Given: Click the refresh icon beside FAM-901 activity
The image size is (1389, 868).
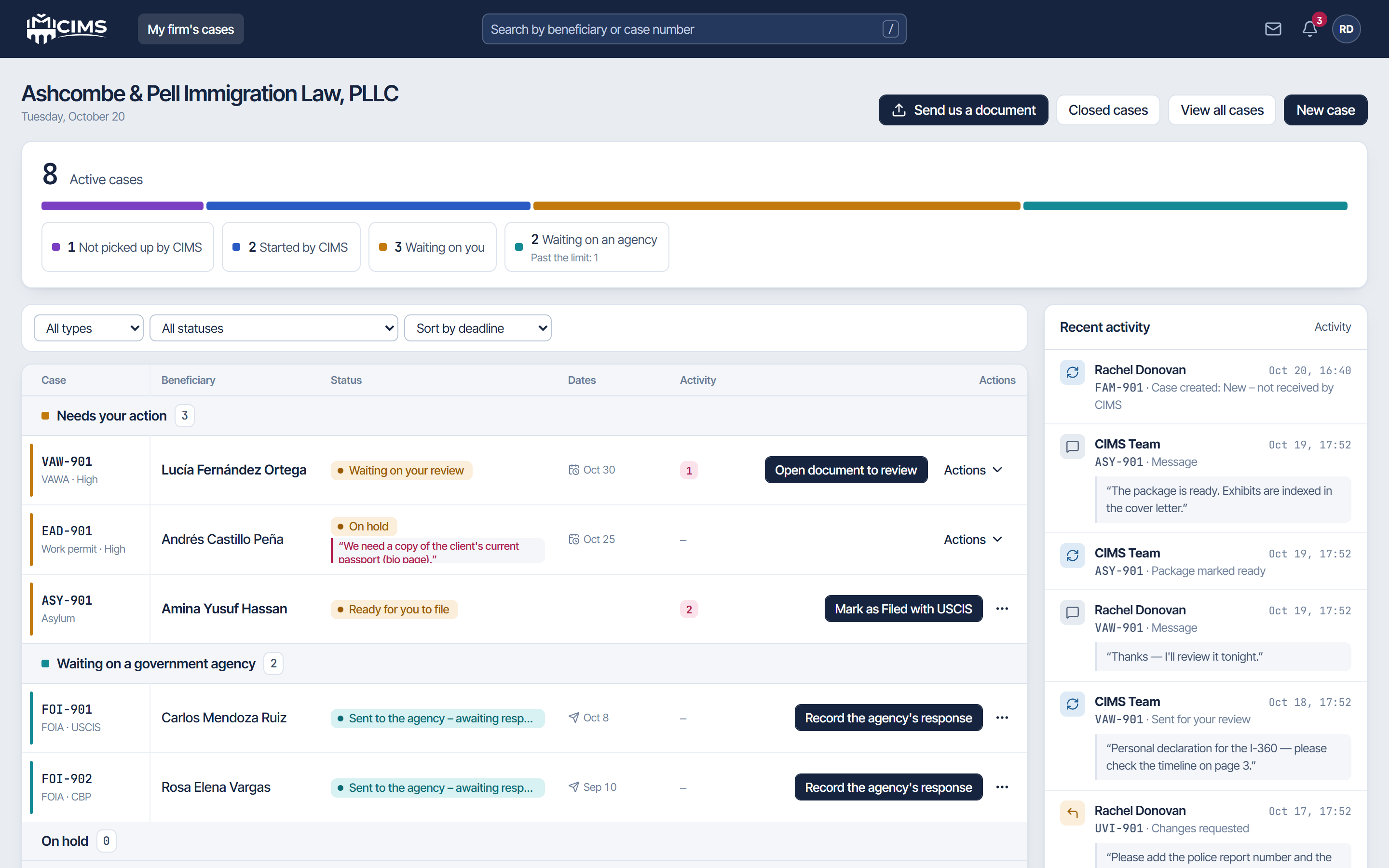Looking at the screenshot, I should pyautogui.click(x=1072, y=372).
